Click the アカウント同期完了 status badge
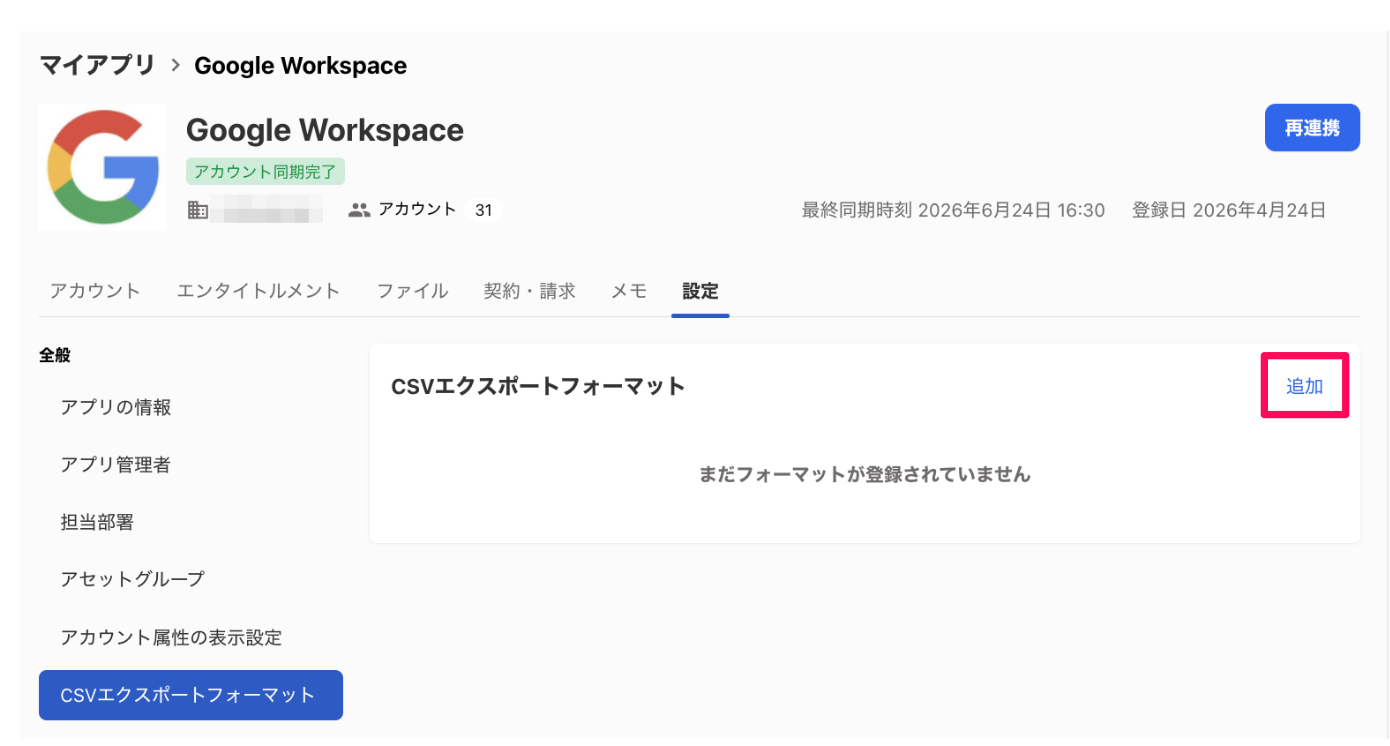The width and height of the screenshot is (1390, 746). pos(265,171)
